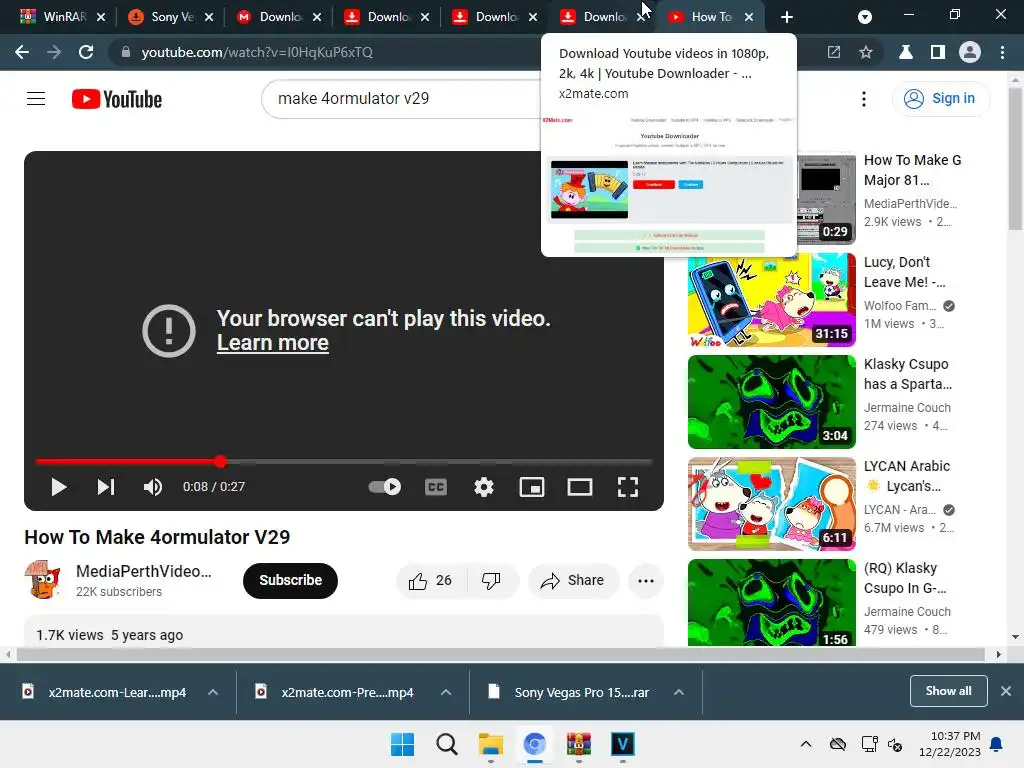Click the vertical page scrollbar
1024x768 pixels.
[1015, 160]
